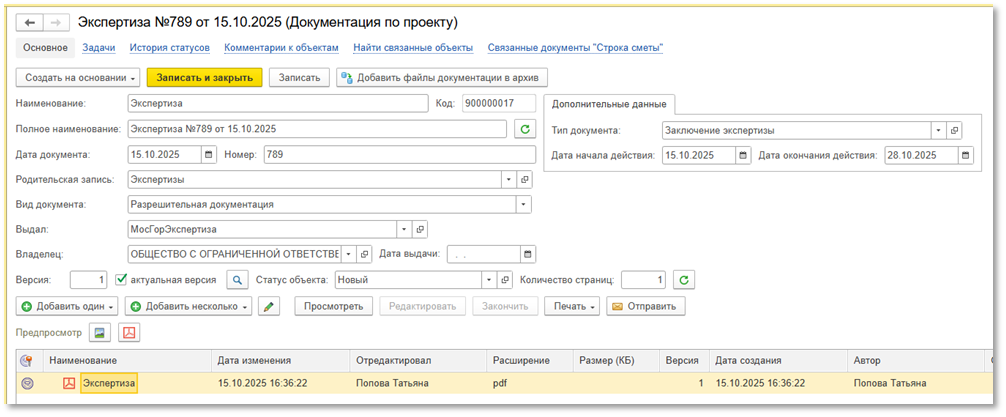The height and width of the screenshot is (417, 1006).
Task: Expand the Вид документа dropdown
Action: pos(522,204)
